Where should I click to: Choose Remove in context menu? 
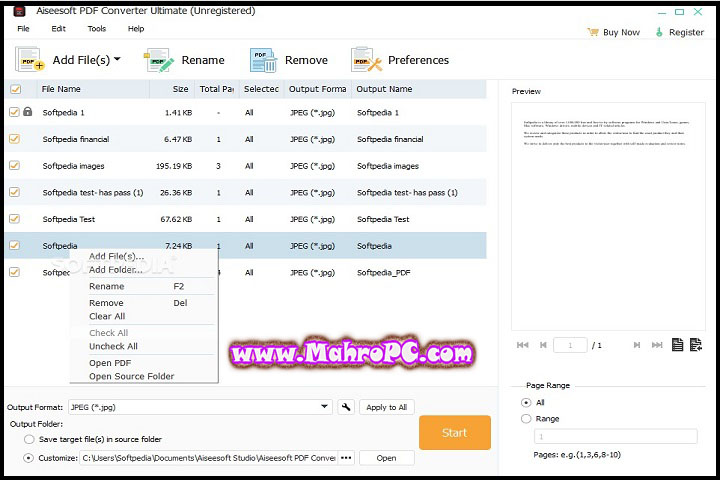pos(144,303)
